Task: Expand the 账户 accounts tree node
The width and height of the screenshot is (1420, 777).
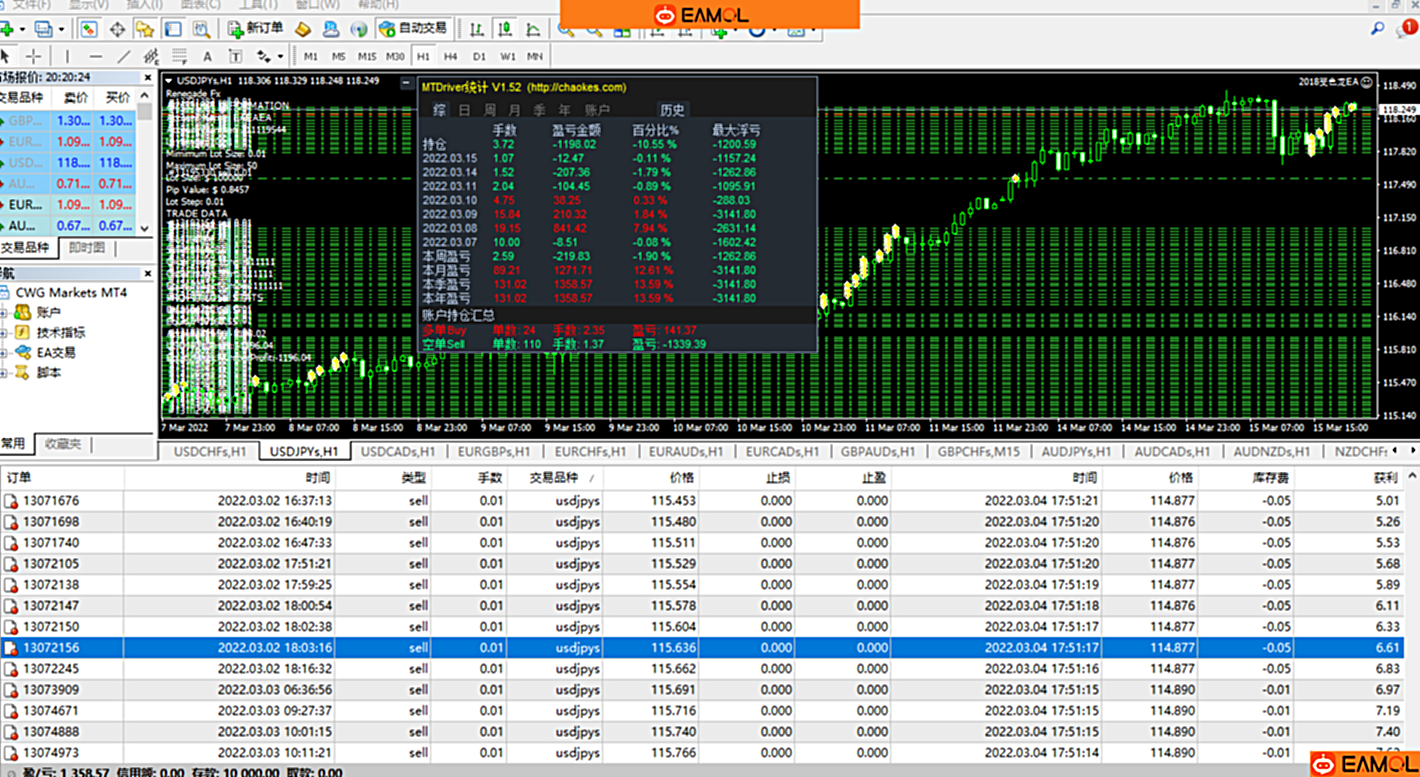Action: [x=4, y=313]
